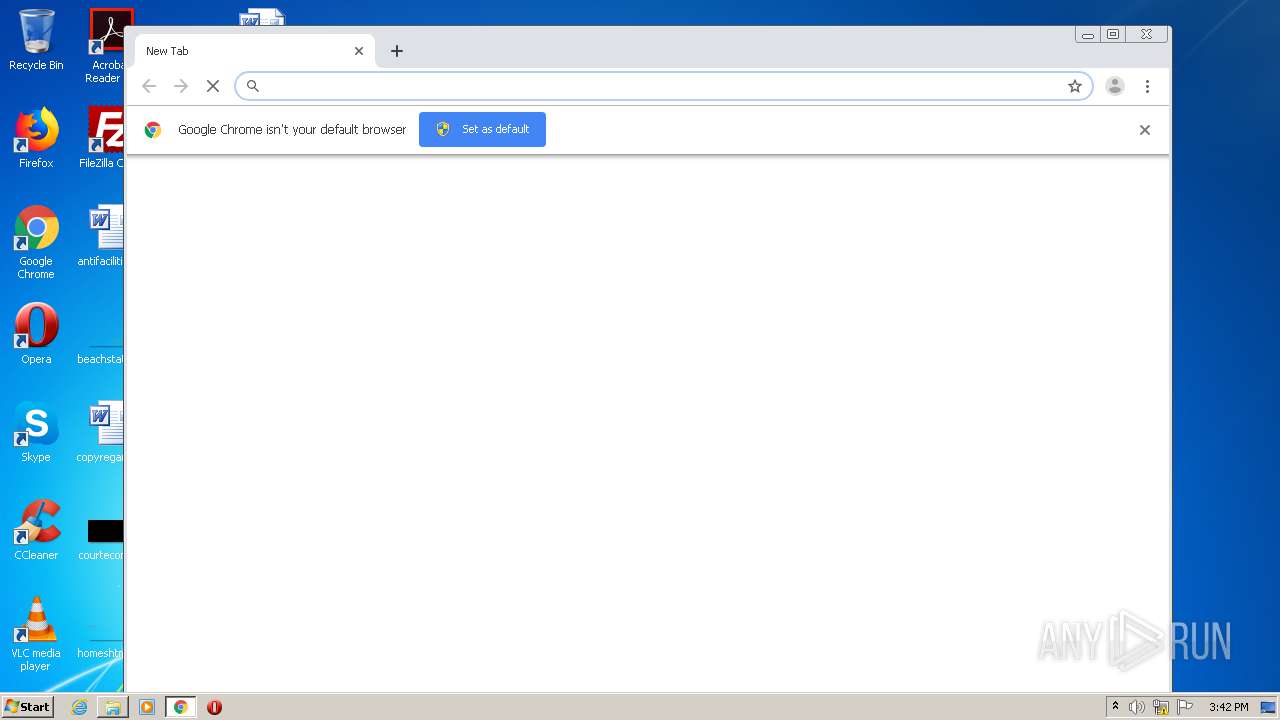The height and width of the screenshot is (720, 1280).
Task: Open Windows Media Player from the taskbar
Action: 147,707
